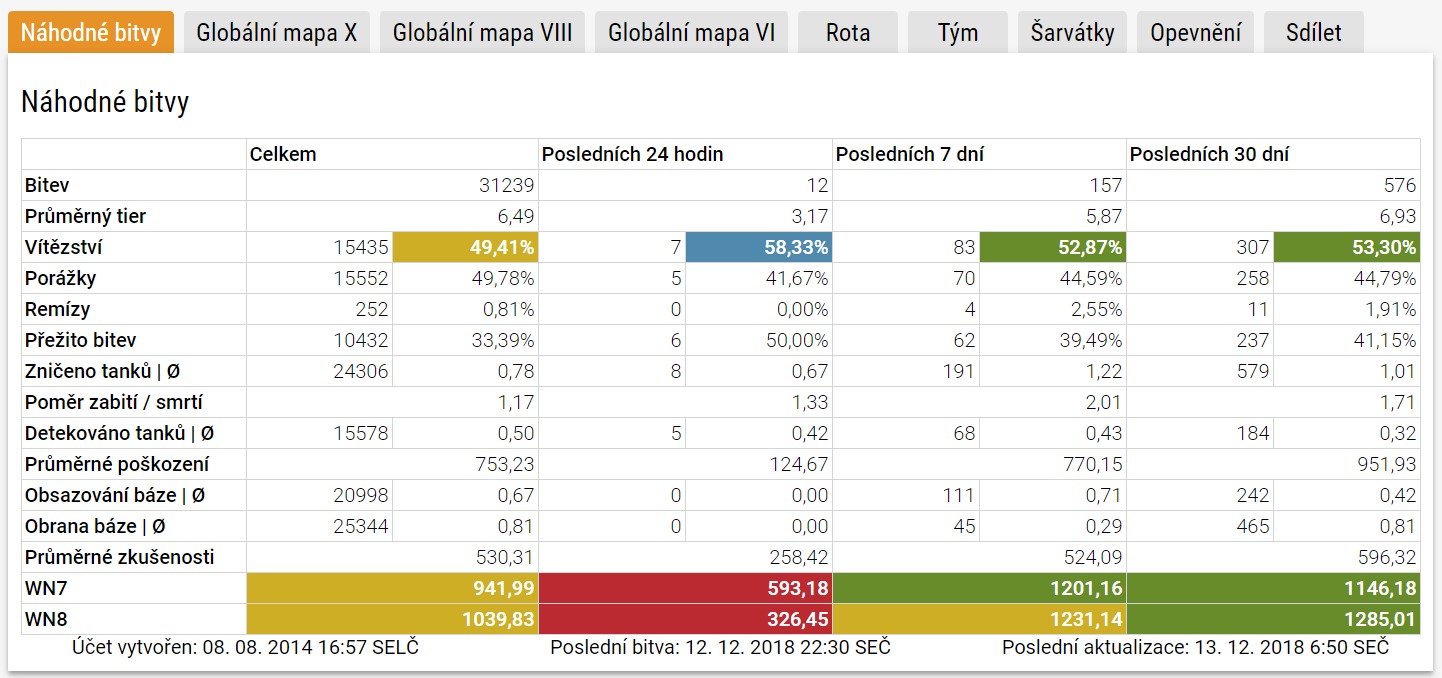Click the Celkem column header

point(283,154)
